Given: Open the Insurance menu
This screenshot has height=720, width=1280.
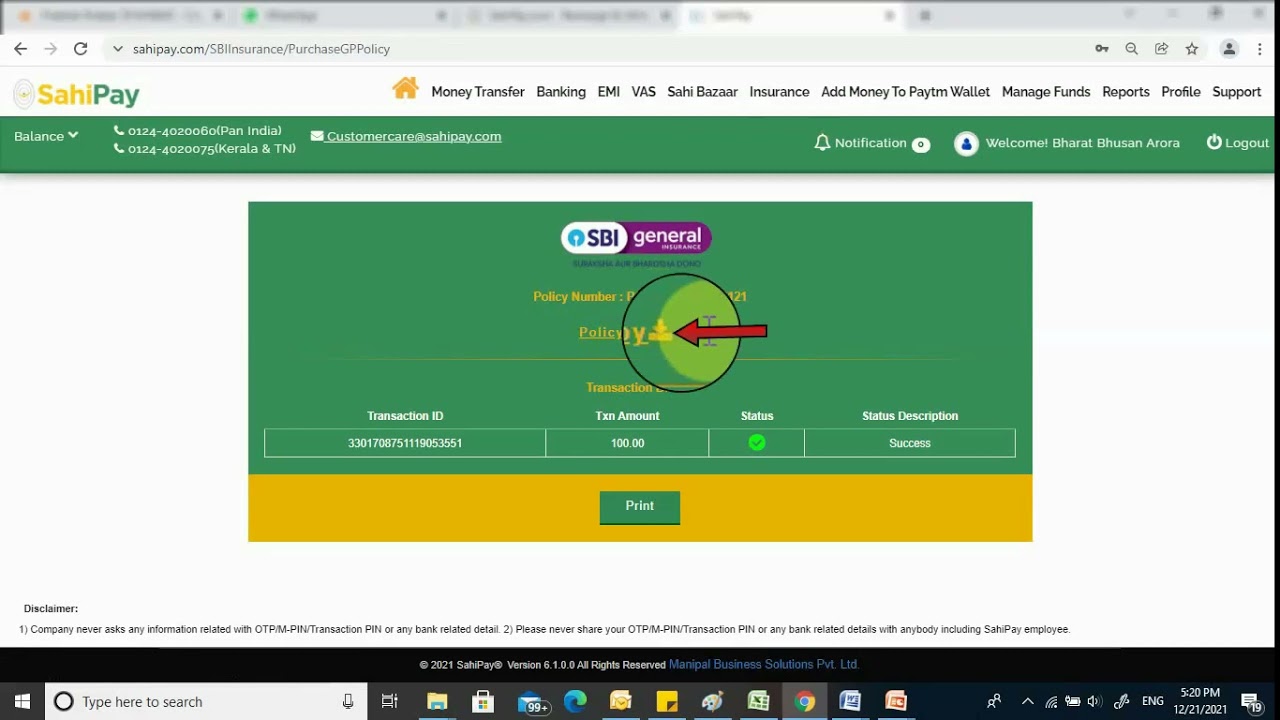Looking at the screenshot, I should coord(780,92).
